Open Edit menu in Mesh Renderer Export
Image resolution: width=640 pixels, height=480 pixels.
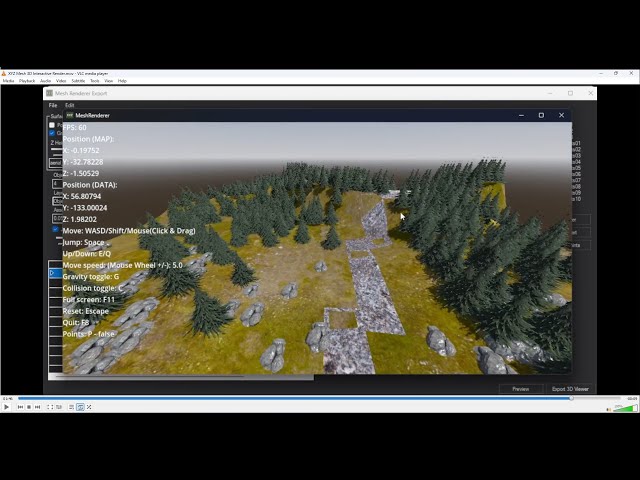click(x=69, y=105)
